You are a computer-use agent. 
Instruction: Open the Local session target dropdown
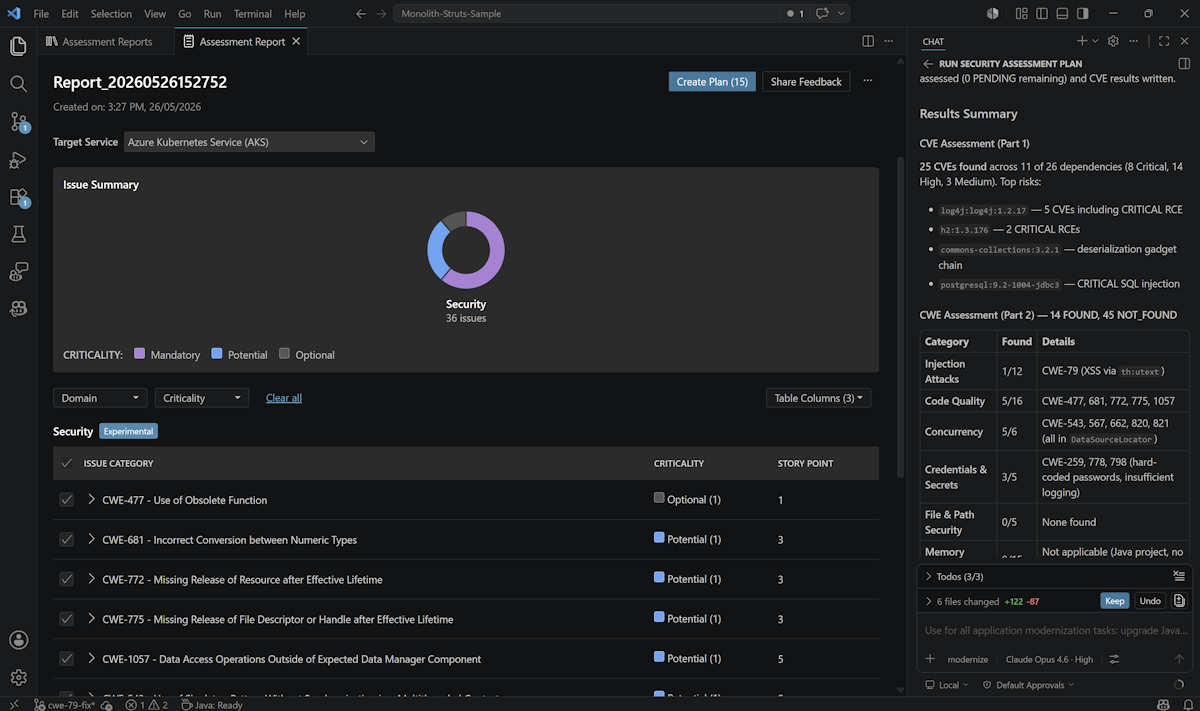pos(948,685)
